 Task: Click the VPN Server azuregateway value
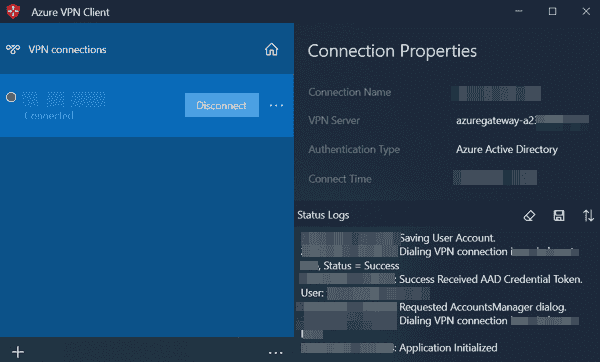pos(522,121)
